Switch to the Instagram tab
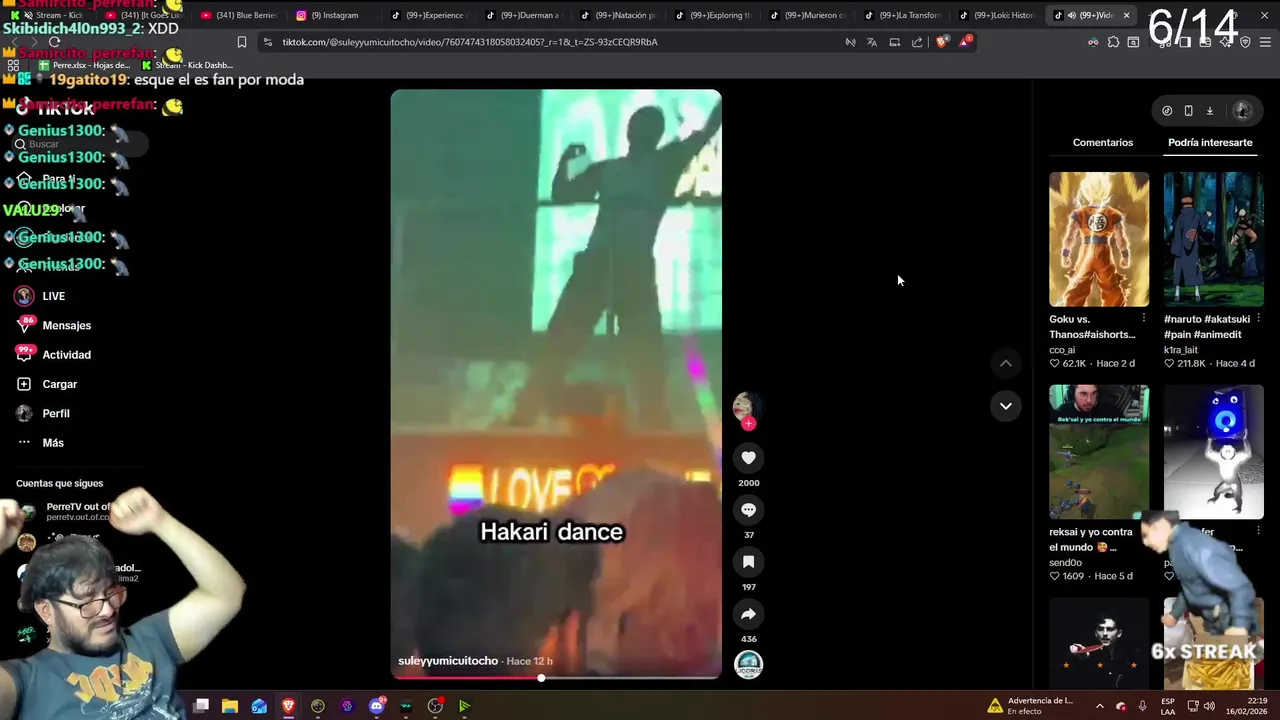This screenshot has width=1280, height=720. [332, 15]
